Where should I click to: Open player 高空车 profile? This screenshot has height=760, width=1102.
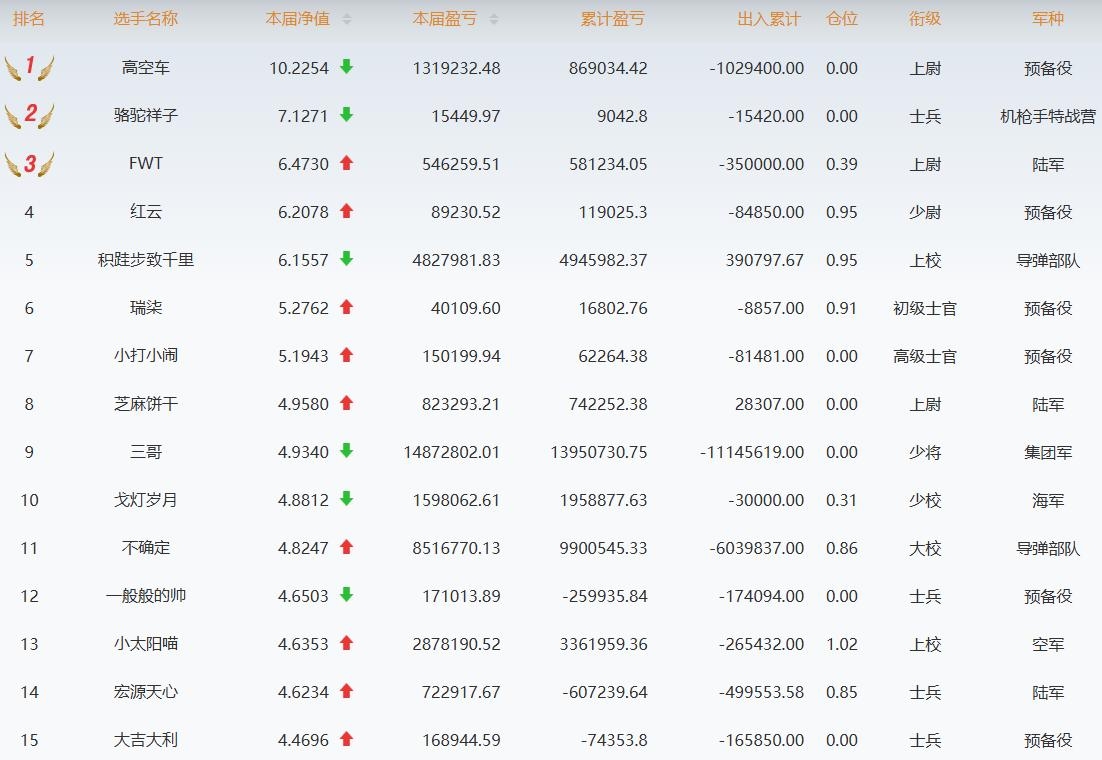click(x=146, y=68)
